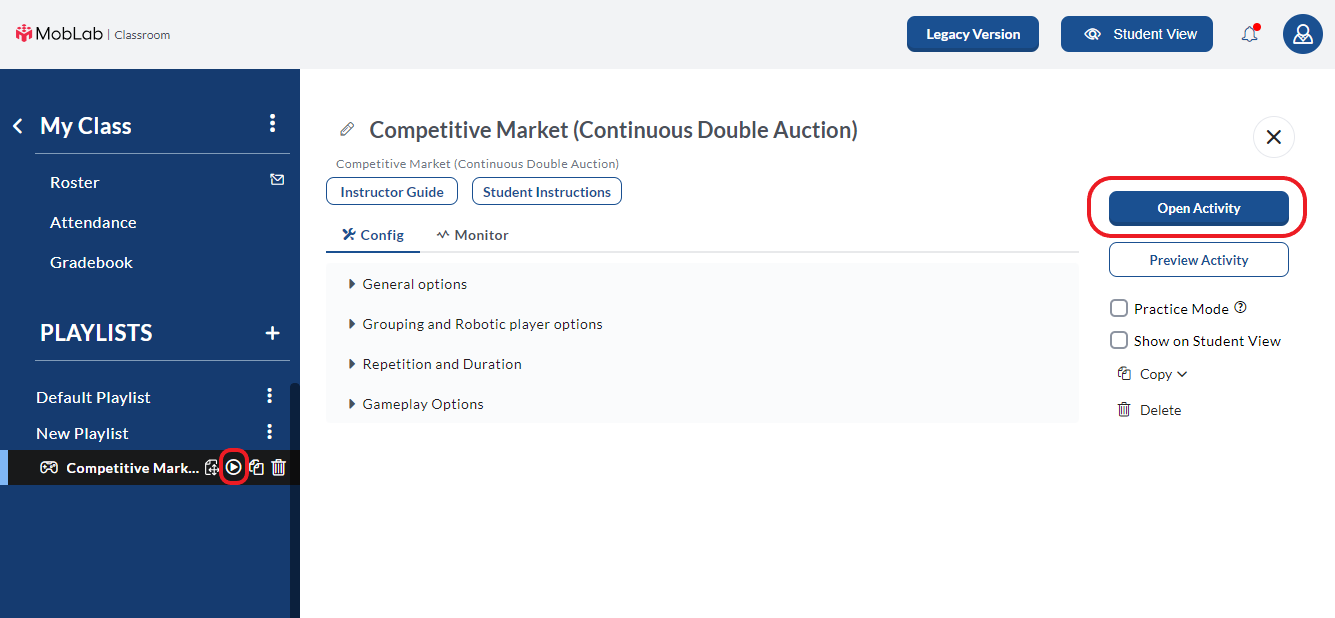Open the Instructor Guide
The width and height of the screenshot is (1335, 618).
pos(392,192)
